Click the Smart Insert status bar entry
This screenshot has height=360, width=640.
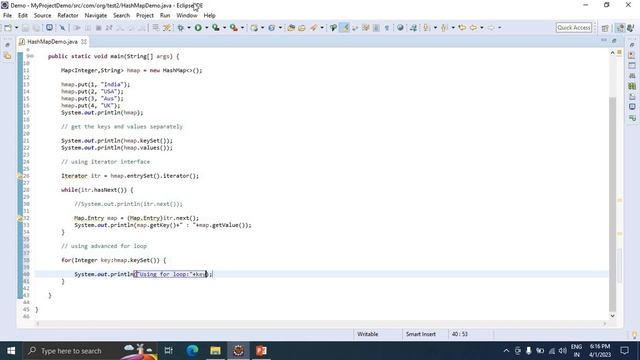coord(420,334)
